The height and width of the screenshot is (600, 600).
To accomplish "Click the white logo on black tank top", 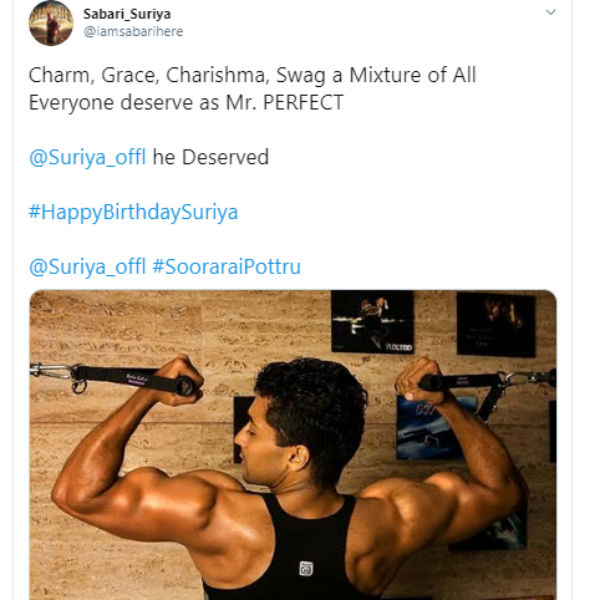I will pyautogui.click(x=305, y=569).
